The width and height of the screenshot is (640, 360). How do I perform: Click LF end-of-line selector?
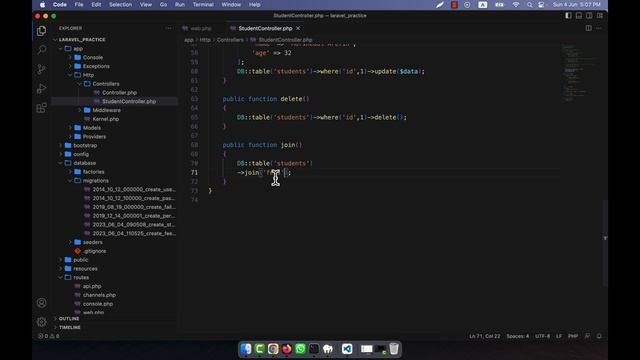pyautogui.click(x=559, y=336)
